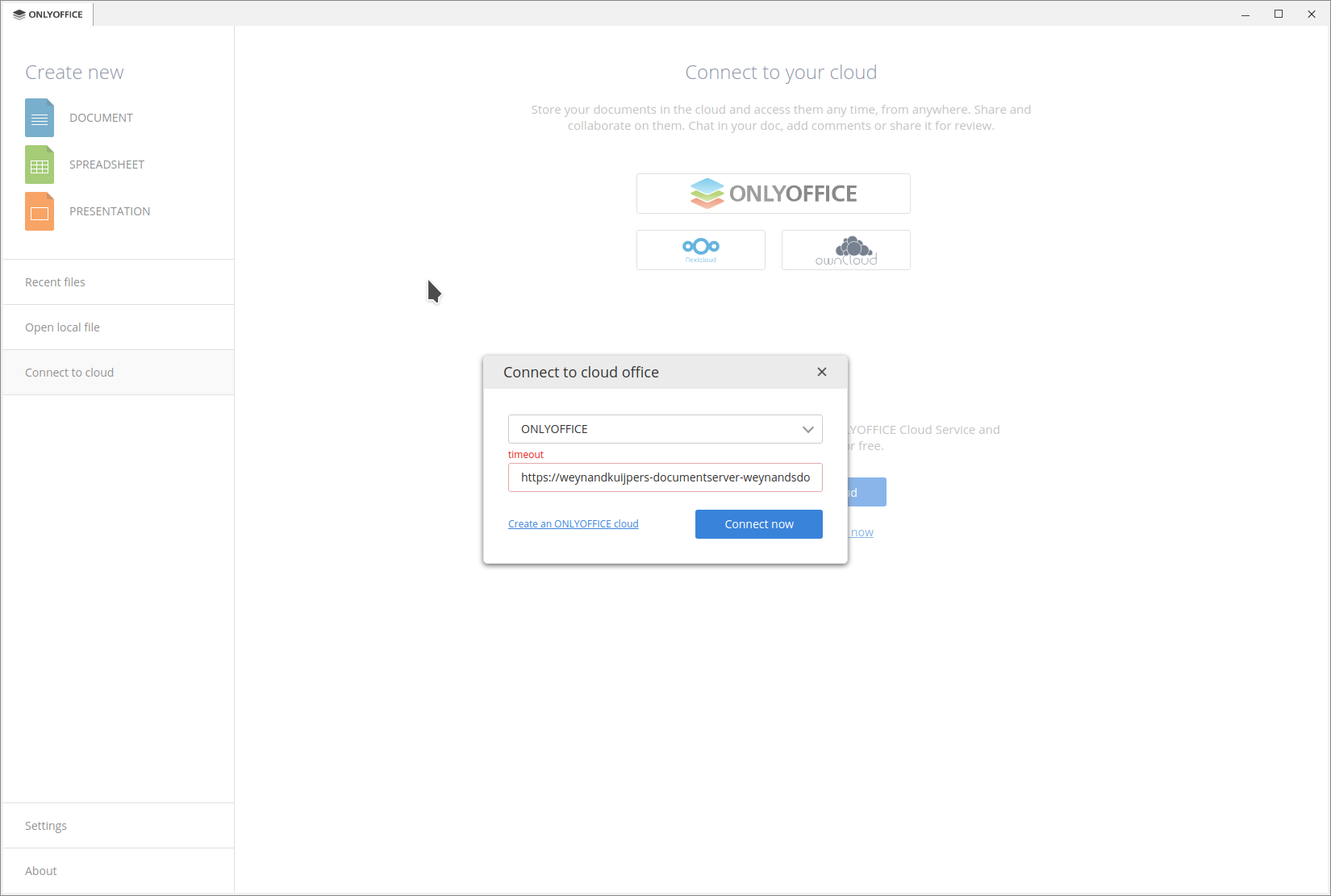The height and width of the screenshot is (896, 1331).
Task: Create a new Spreadsheet via its icon
Action: coord(40,165)
